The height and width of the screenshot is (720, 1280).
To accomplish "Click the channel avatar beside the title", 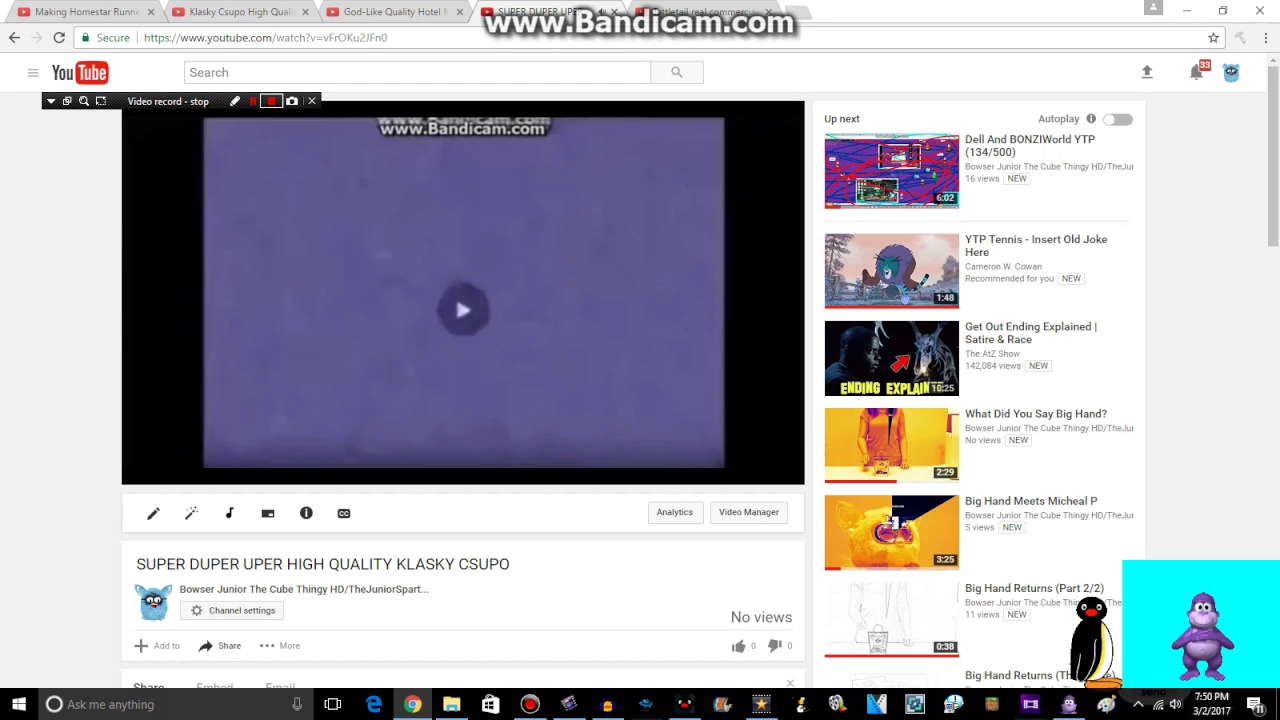I will pyautogui.click(x=154, y=602).
